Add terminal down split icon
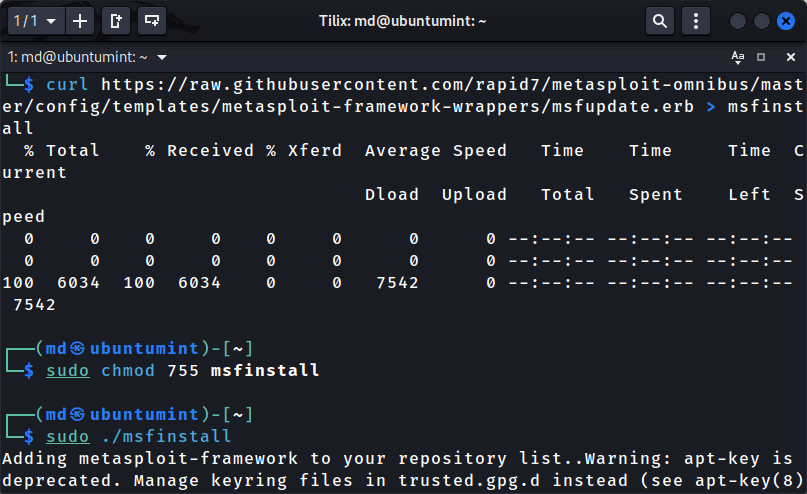Screen dimensions: 807x494 point(152,21)
